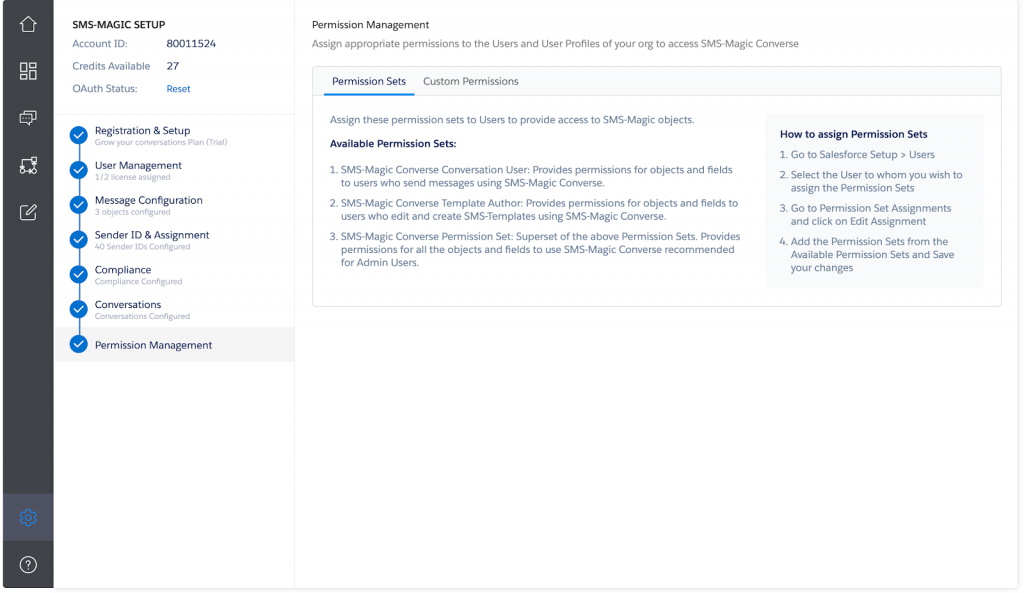Click the Registration & Setup checkmark icon
The height and width of the screenshot is (593, 1024).
(x=78, y=135)
